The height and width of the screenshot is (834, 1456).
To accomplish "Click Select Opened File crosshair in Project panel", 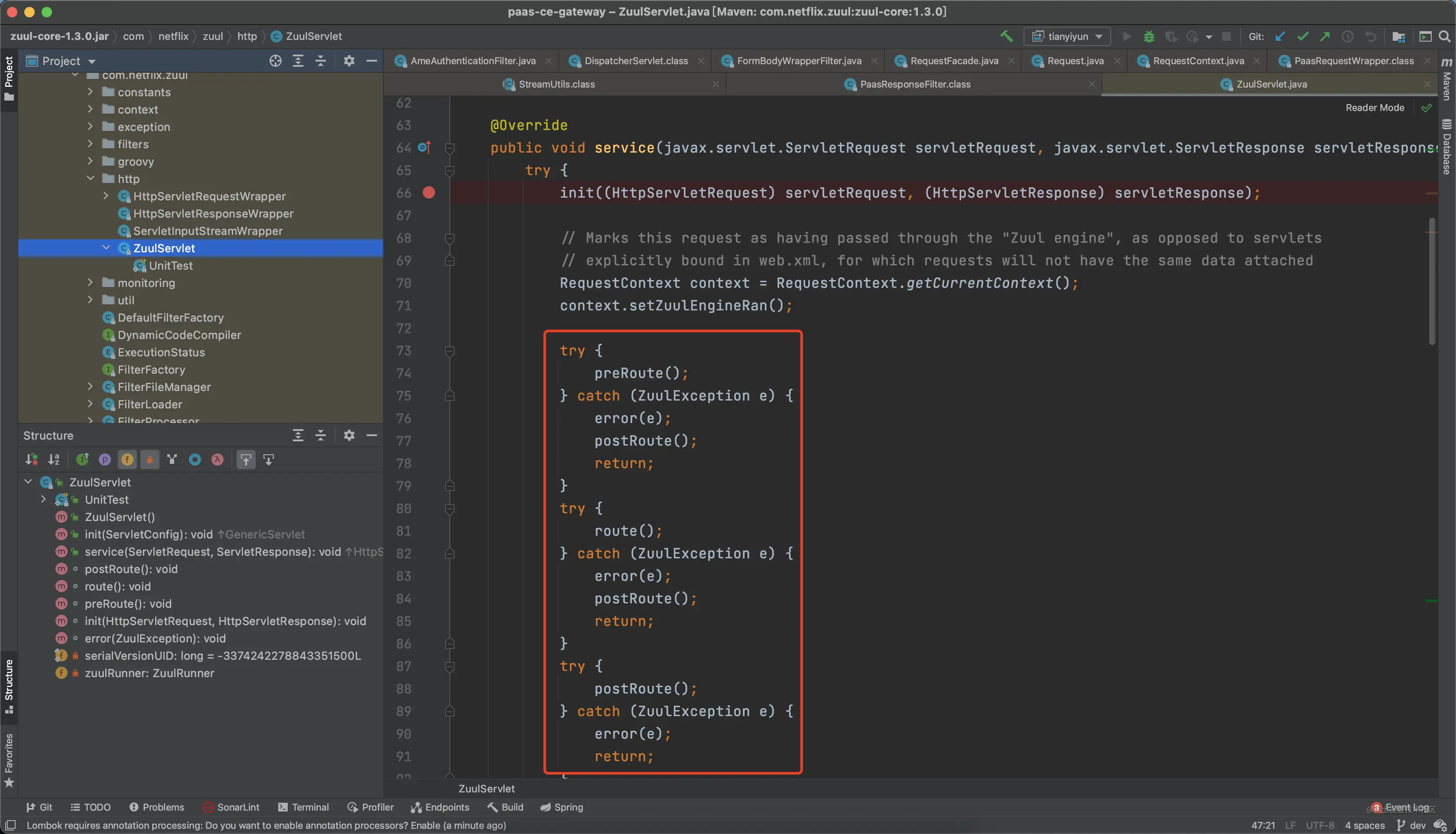I will click(276, 61).
